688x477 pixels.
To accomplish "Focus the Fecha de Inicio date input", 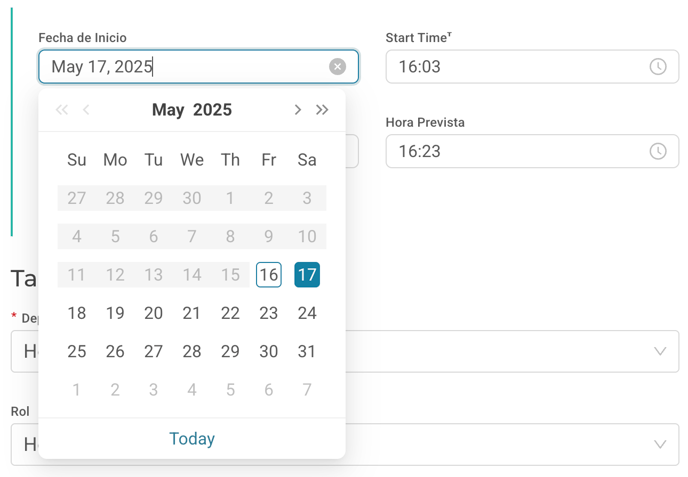I will 198,67.
